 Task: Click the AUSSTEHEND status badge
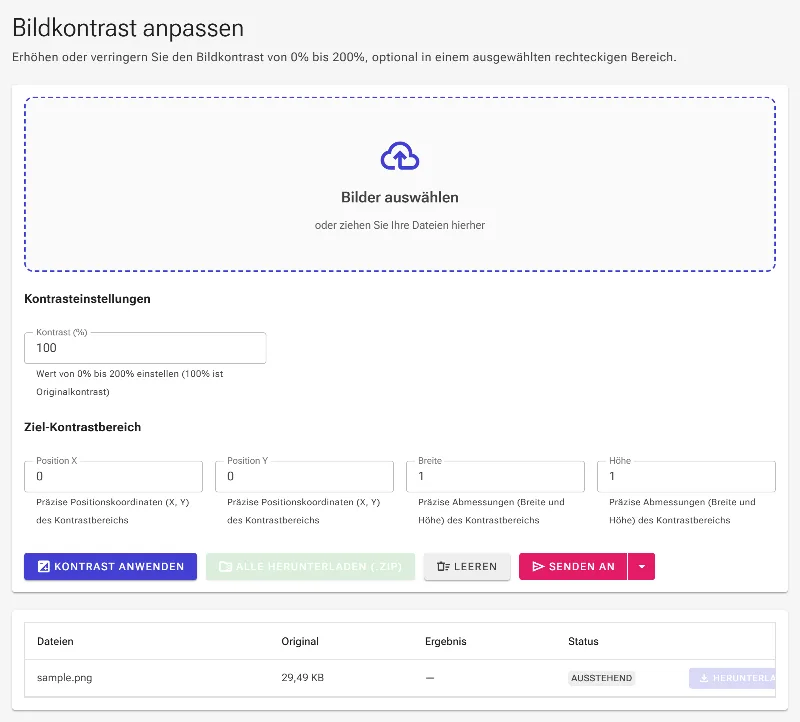[602, 678]
